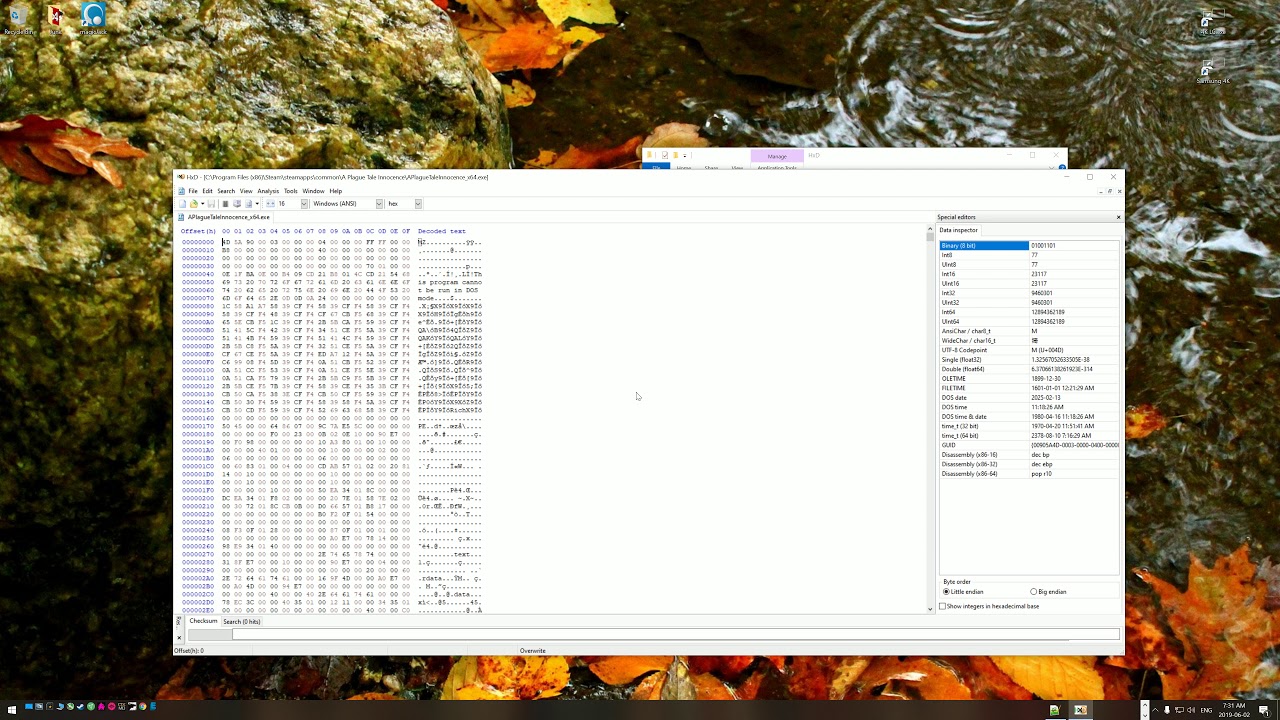Click the Windows Start button
This screenshot has width=1280, height=720.
click(12, 710)
